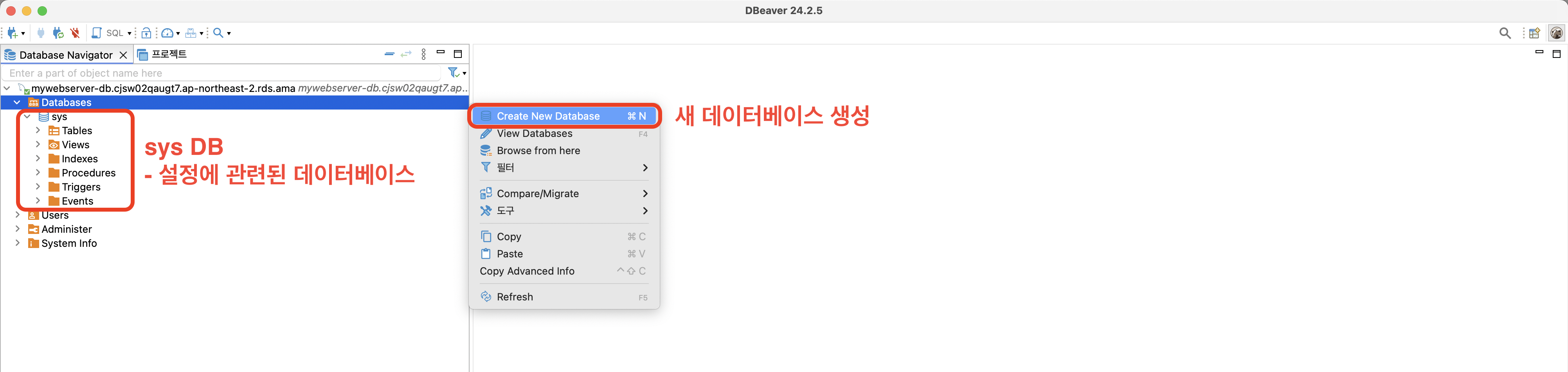Select the sys database row
Image resolution: width=1568 pixels, height=372 pixels.
point(53,116)
